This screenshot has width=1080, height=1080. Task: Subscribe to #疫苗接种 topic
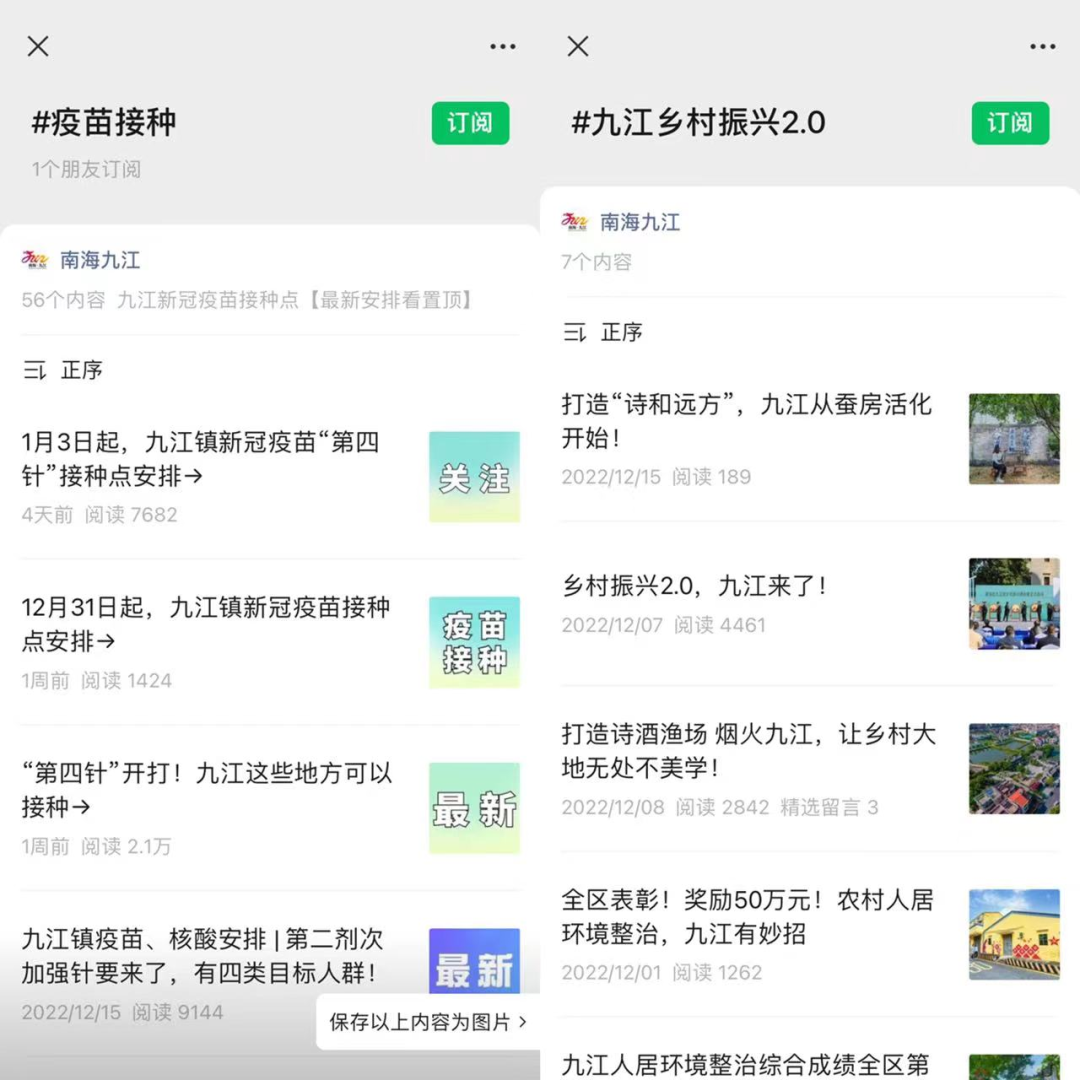(x=470, y=123)
